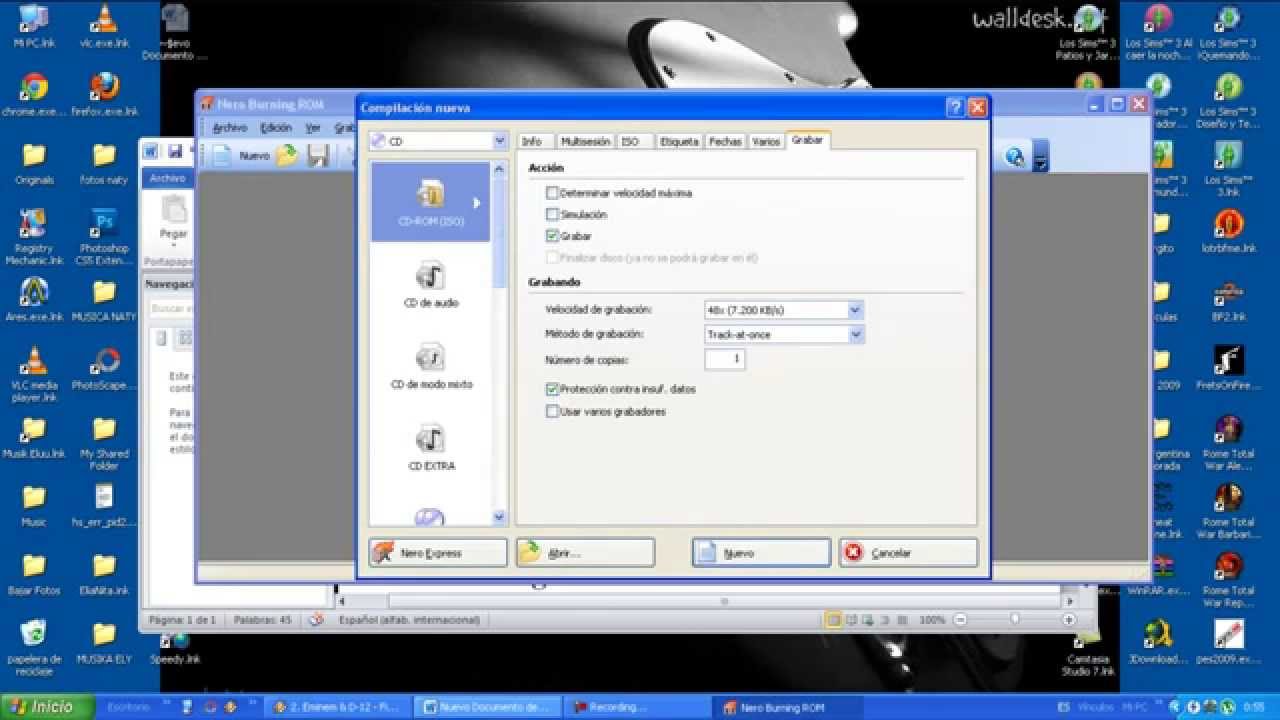
Task: Enable Usar varios grabadores checkbox
Action: [x=552, y=411]
